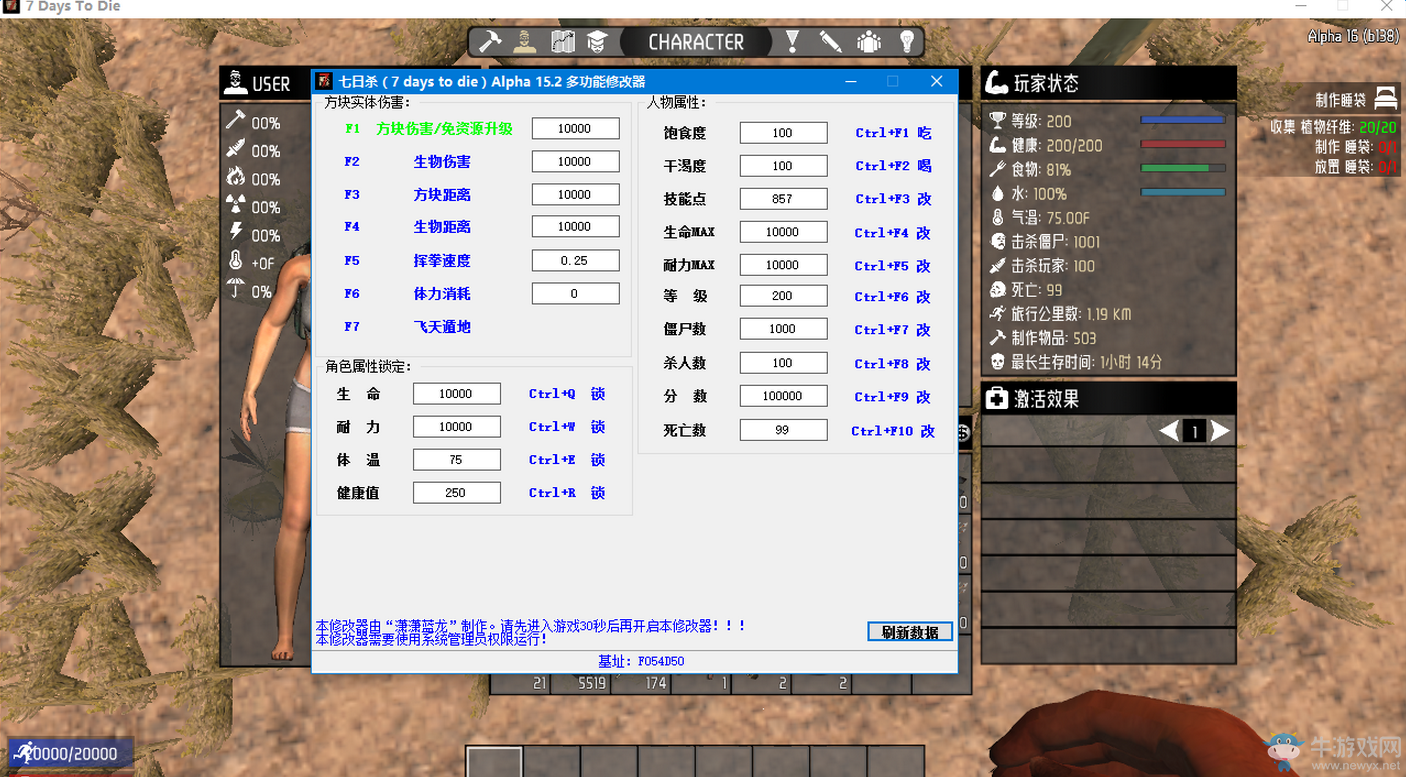Select the character portrait tab icon

pyautogui.click(x=526, y=42)
